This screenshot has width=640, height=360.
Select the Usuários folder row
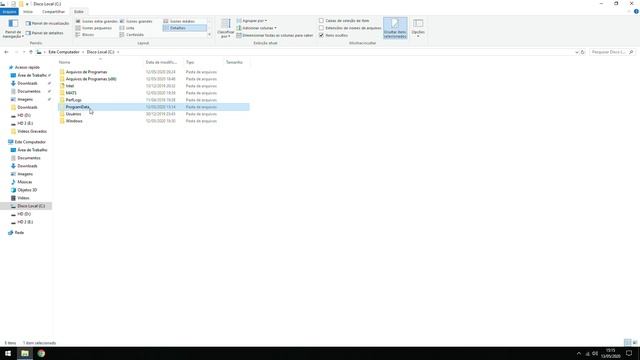point(73,114)
